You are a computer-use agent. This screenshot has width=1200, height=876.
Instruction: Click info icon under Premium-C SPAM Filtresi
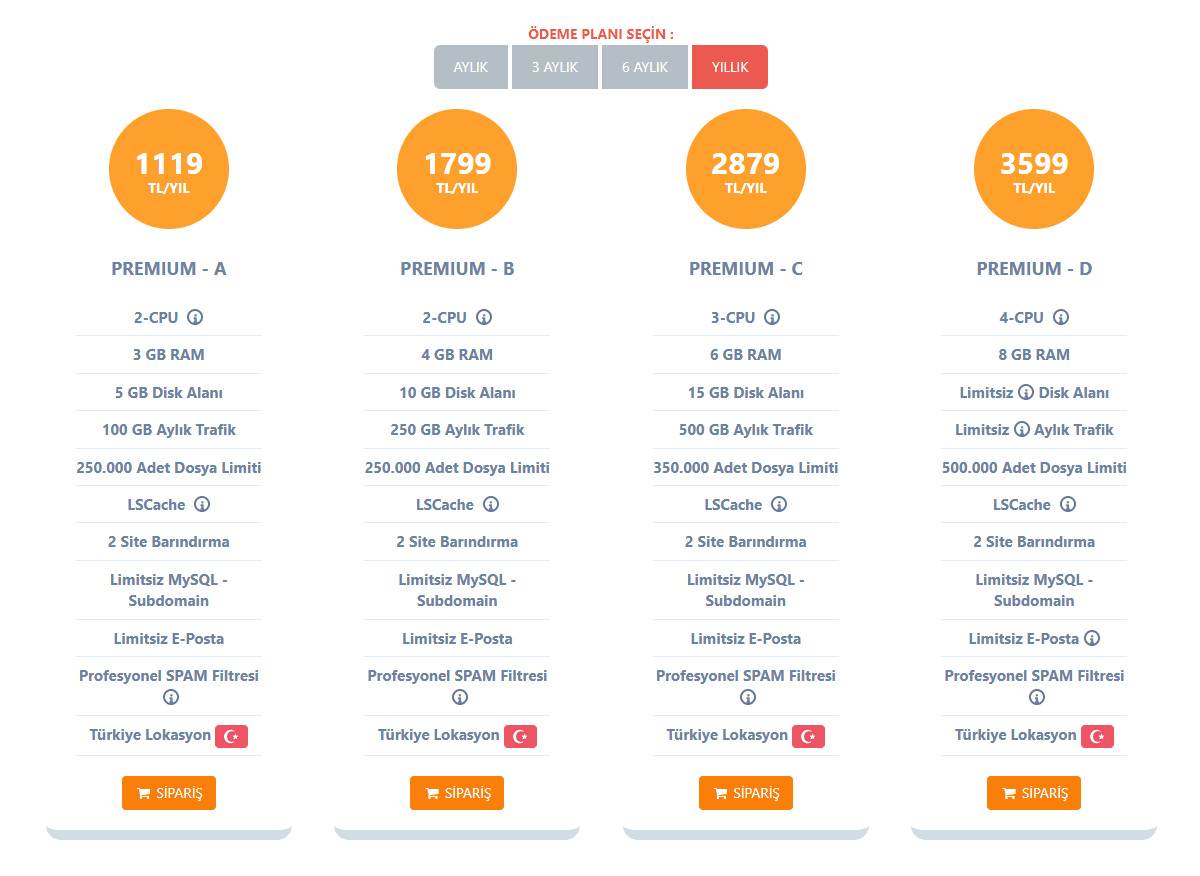[747, 697]
